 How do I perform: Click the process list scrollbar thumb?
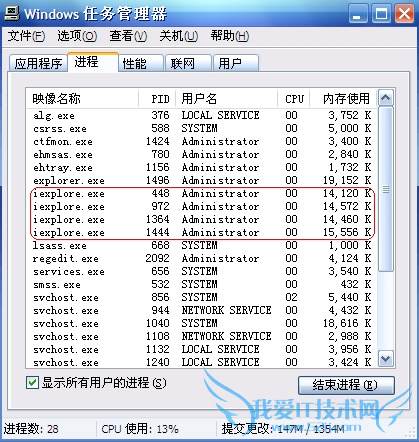pos(386,189)
